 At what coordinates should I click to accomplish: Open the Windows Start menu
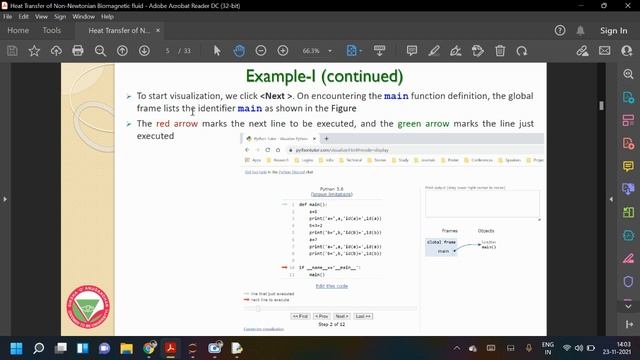point(16,348)
